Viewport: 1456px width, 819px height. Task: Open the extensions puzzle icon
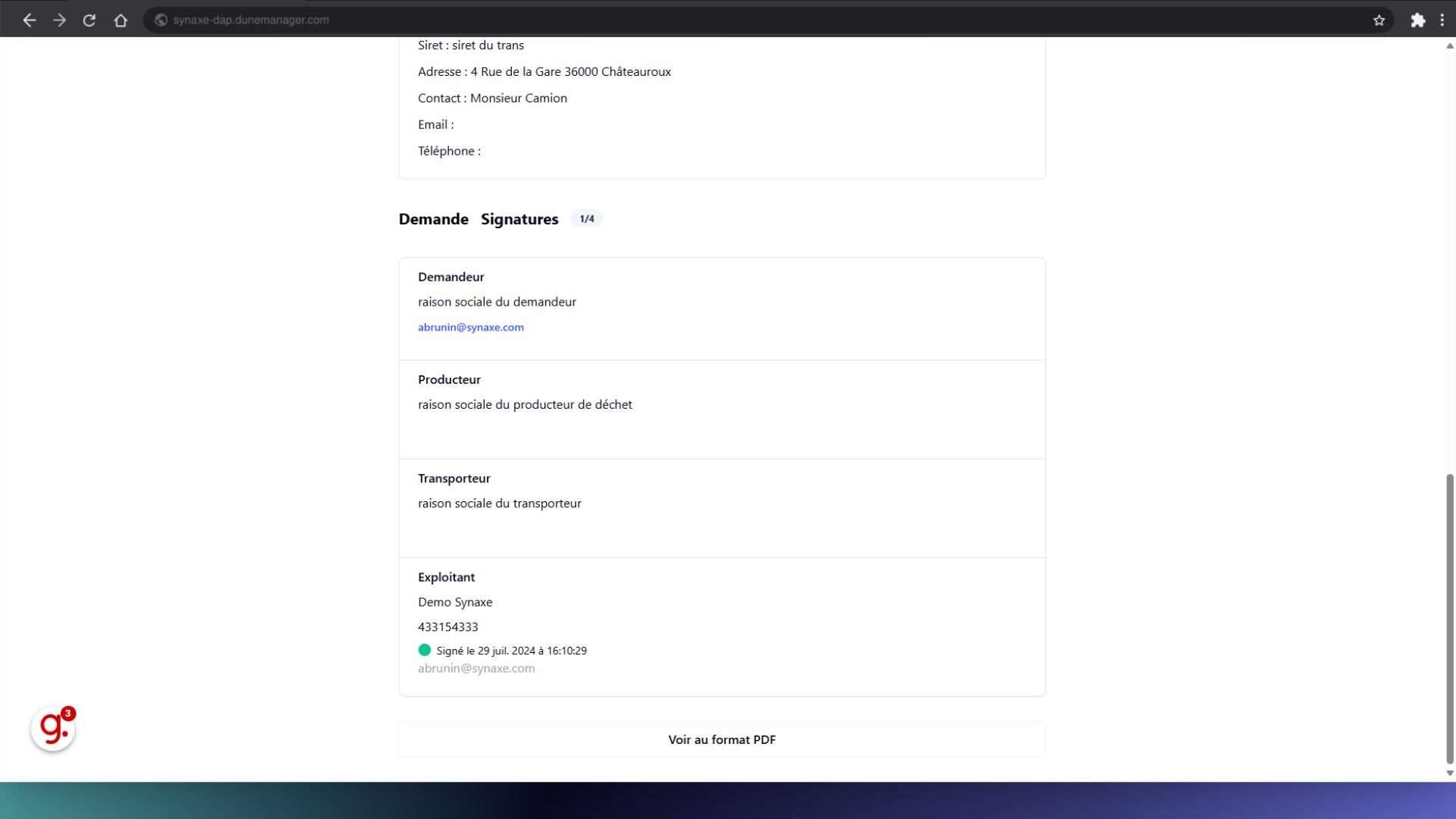(1417, 20)
